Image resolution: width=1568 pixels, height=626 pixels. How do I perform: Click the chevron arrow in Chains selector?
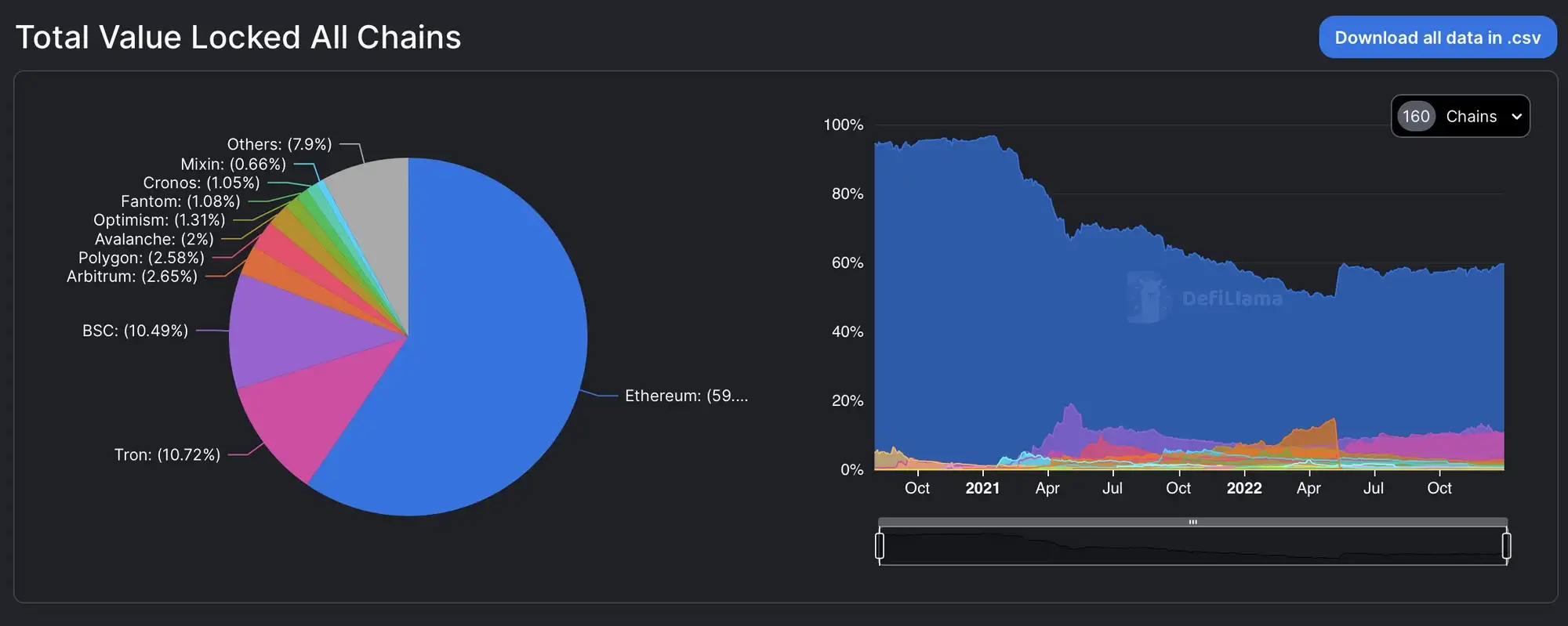coord(1516,117)
